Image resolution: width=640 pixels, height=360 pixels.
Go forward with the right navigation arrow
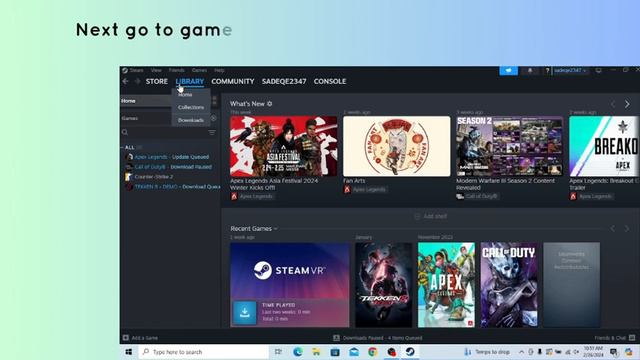[138, 81]
